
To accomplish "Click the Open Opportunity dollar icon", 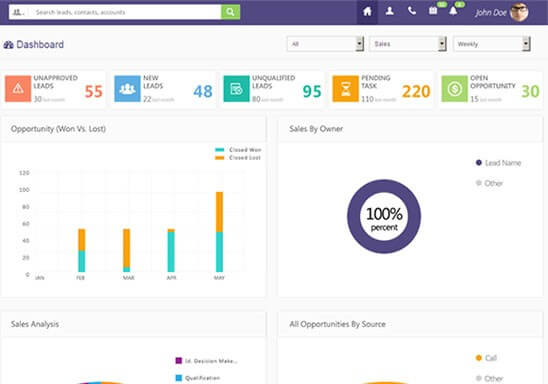I will click(x=454, y=89).
